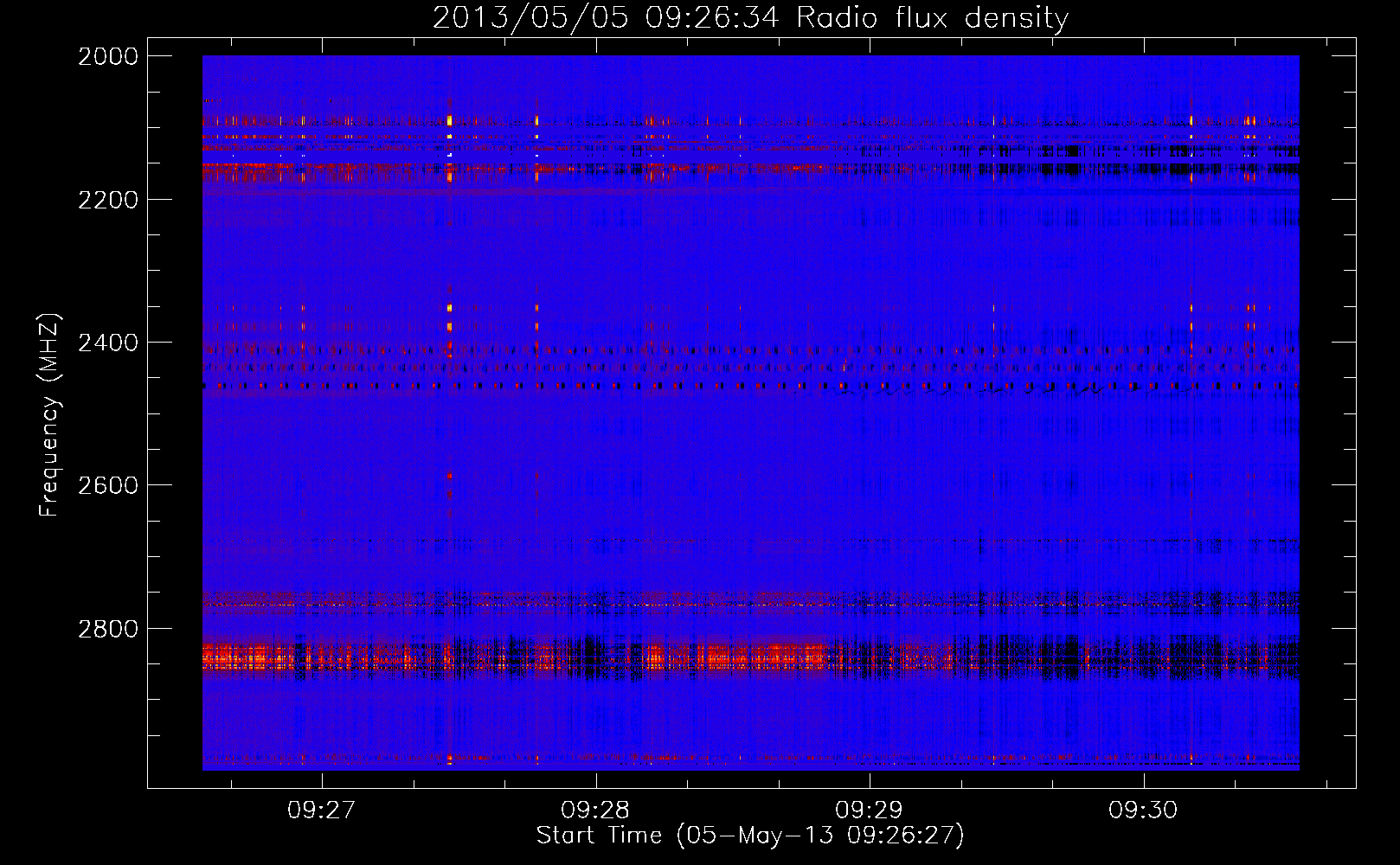Click the 09:27 time tick label
The width and height of the screenshot is (1400, 865).
coord(322,811)
